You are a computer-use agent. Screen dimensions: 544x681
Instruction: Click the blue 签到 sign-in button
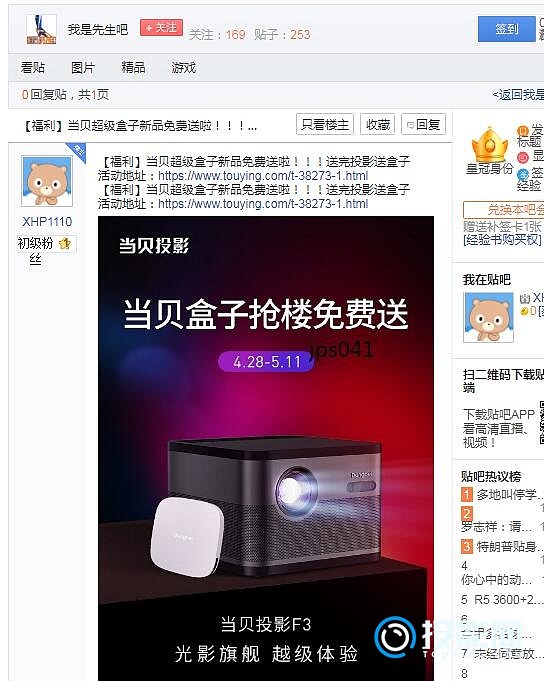507,29
